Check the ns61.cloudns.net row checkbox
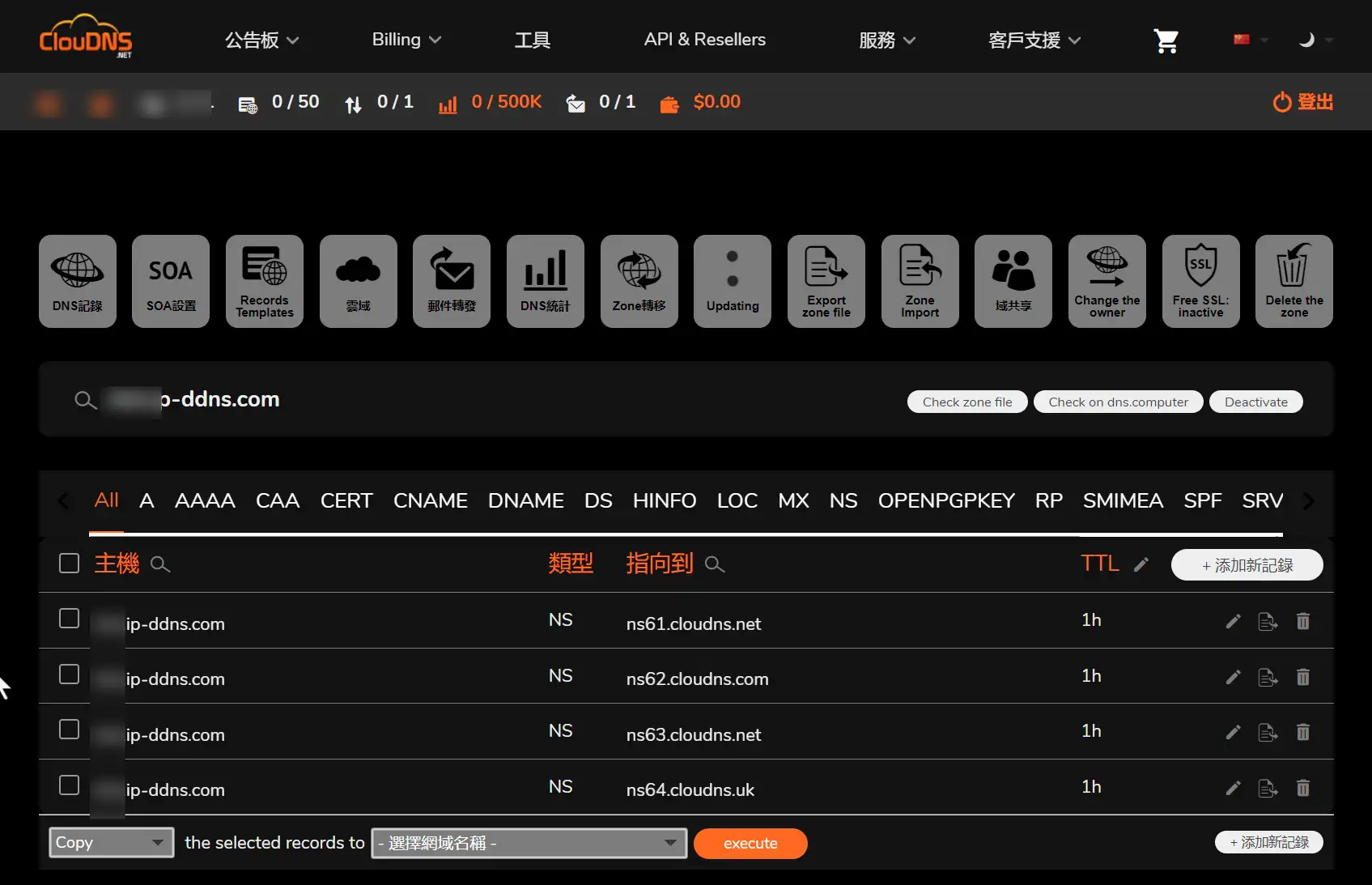Image resolution: width=1372 pixels, height=885 pixels. [x=70, y=619]
